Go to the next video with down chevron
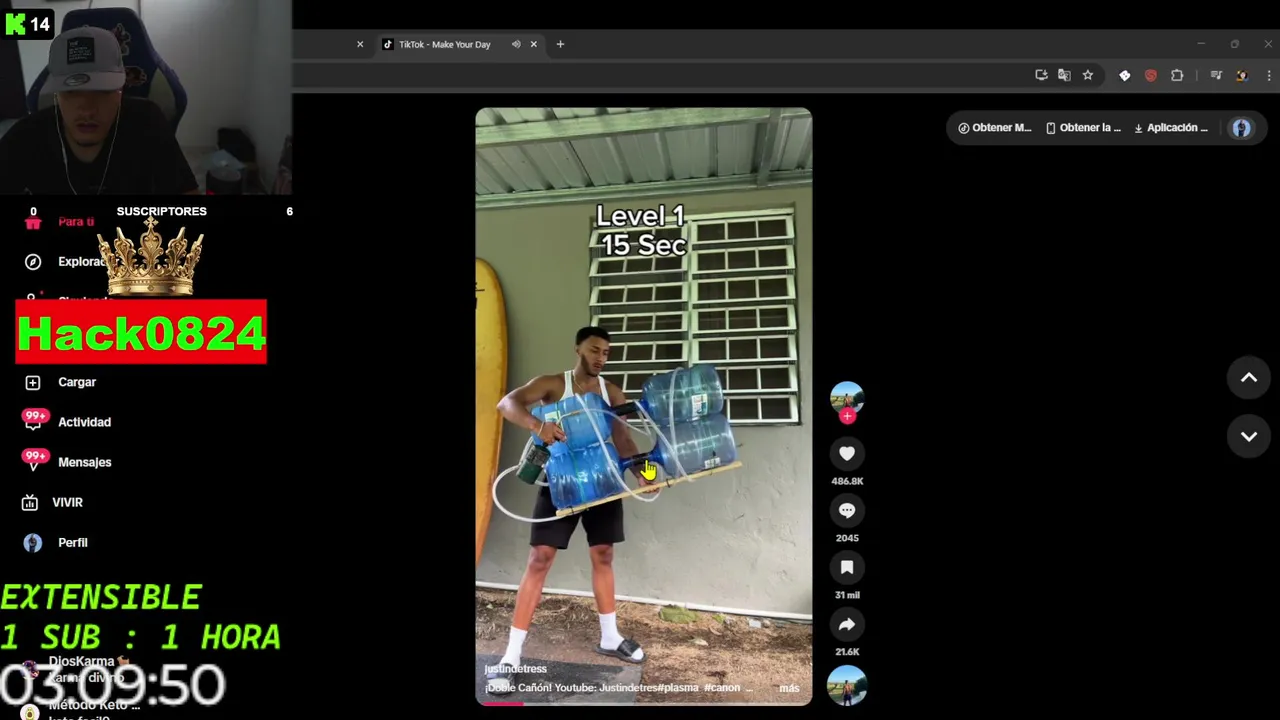Viewport: 1280px width, 720px height. 1249,436
